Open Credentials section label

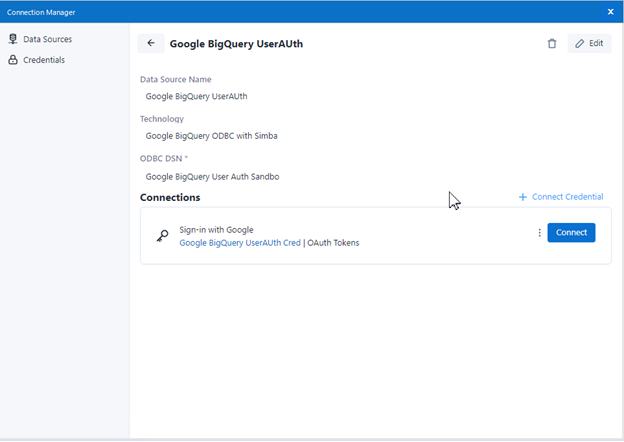pyautogui.click(x=44, y=60)
